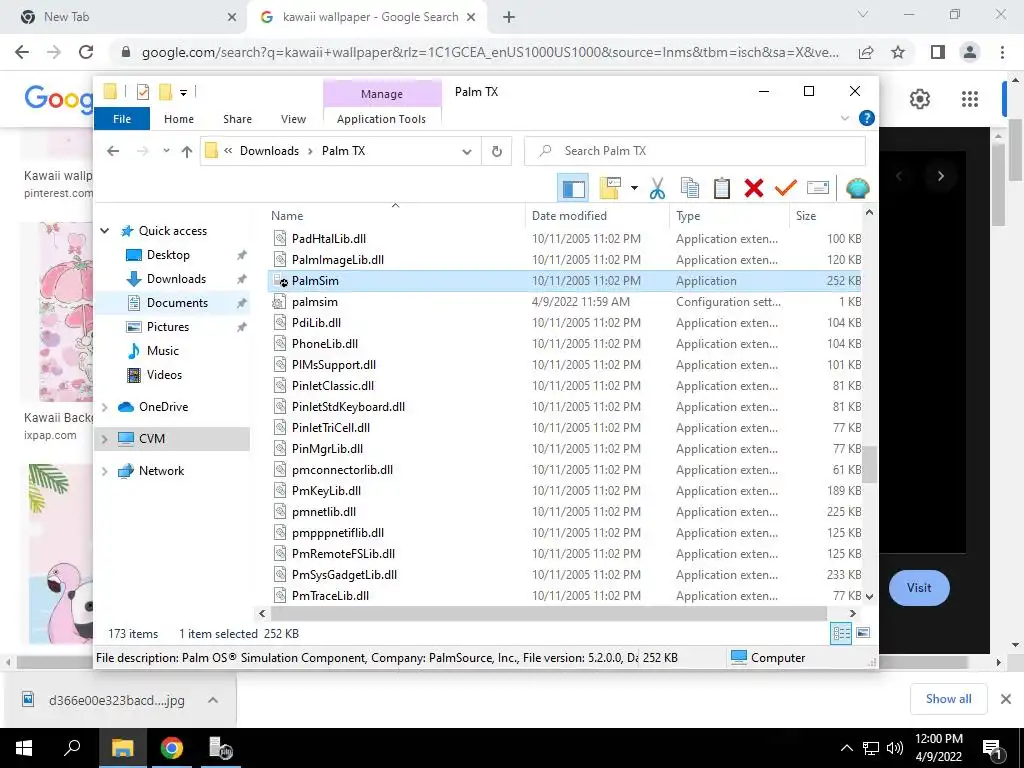Screen dimensions: 1024x768
Task: Select PmKeyLib.dll in file list
Action: (x=564, y=491)
